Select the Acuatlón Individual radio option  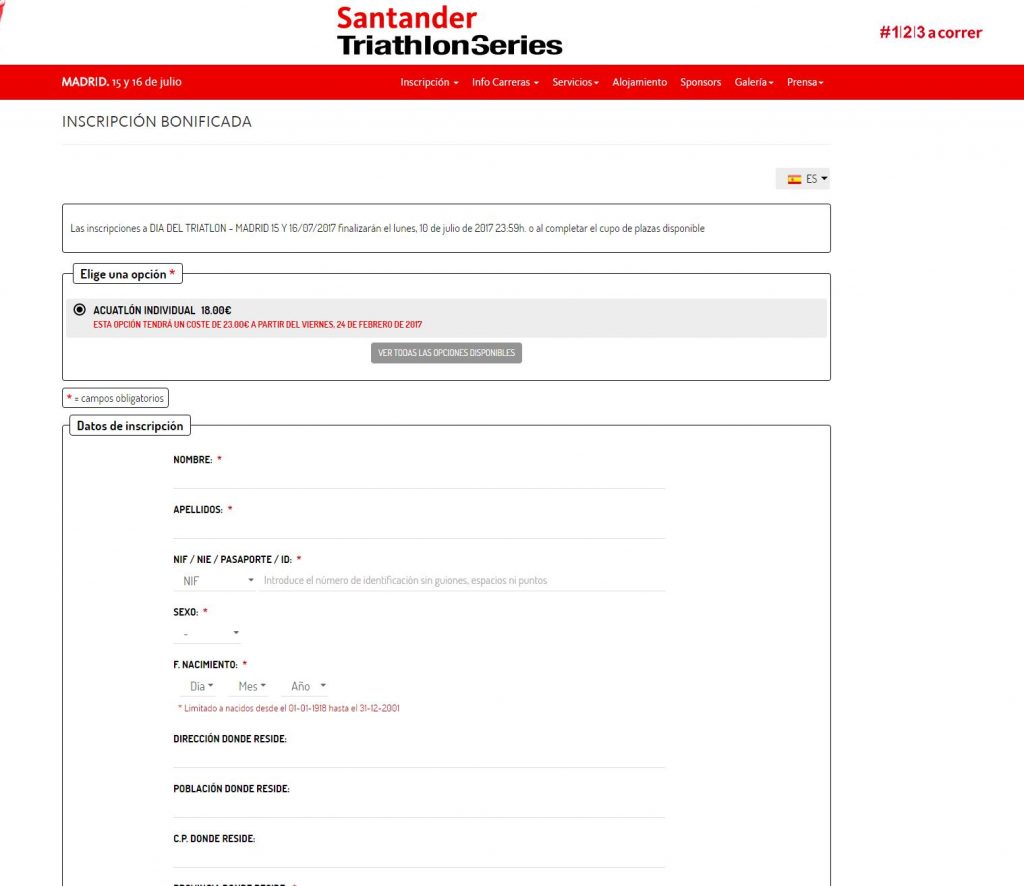[x=80, y=310]
